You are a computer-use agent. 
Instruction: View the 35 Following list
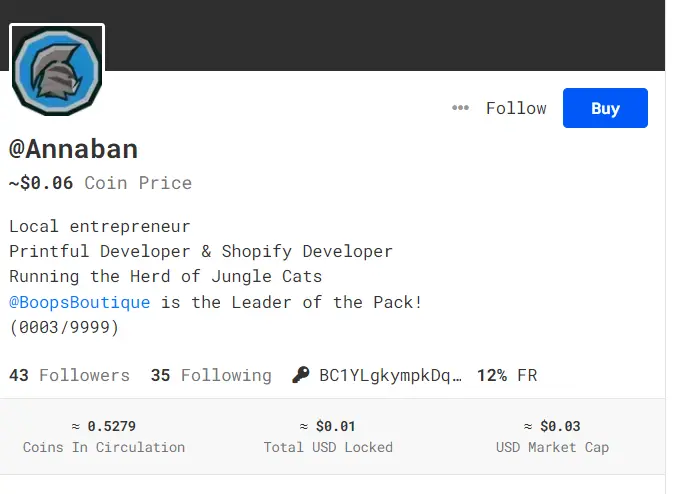pos(211,376)
